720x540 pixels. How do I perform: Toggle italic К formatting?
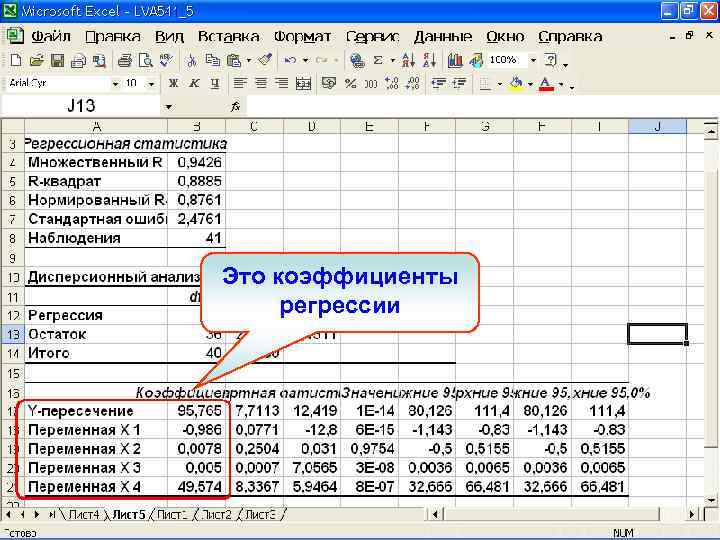click(x=194, y=83)
